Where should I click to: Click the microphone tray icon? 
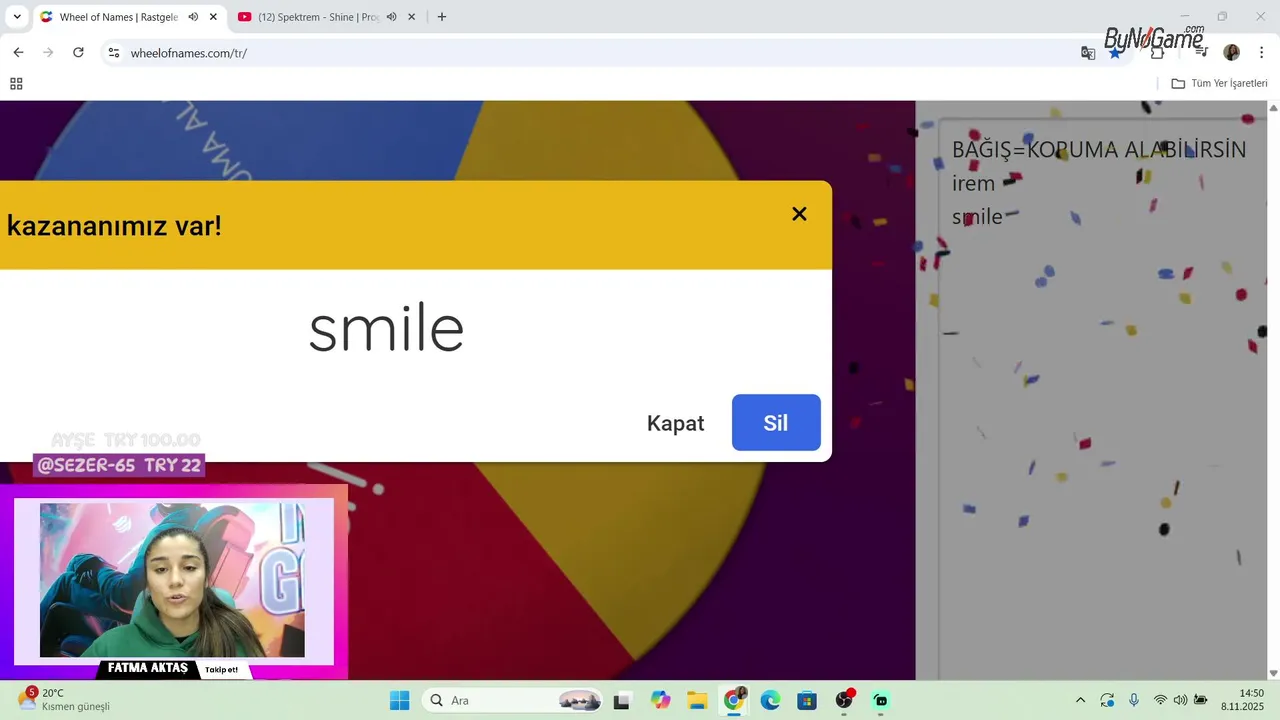1134,700
